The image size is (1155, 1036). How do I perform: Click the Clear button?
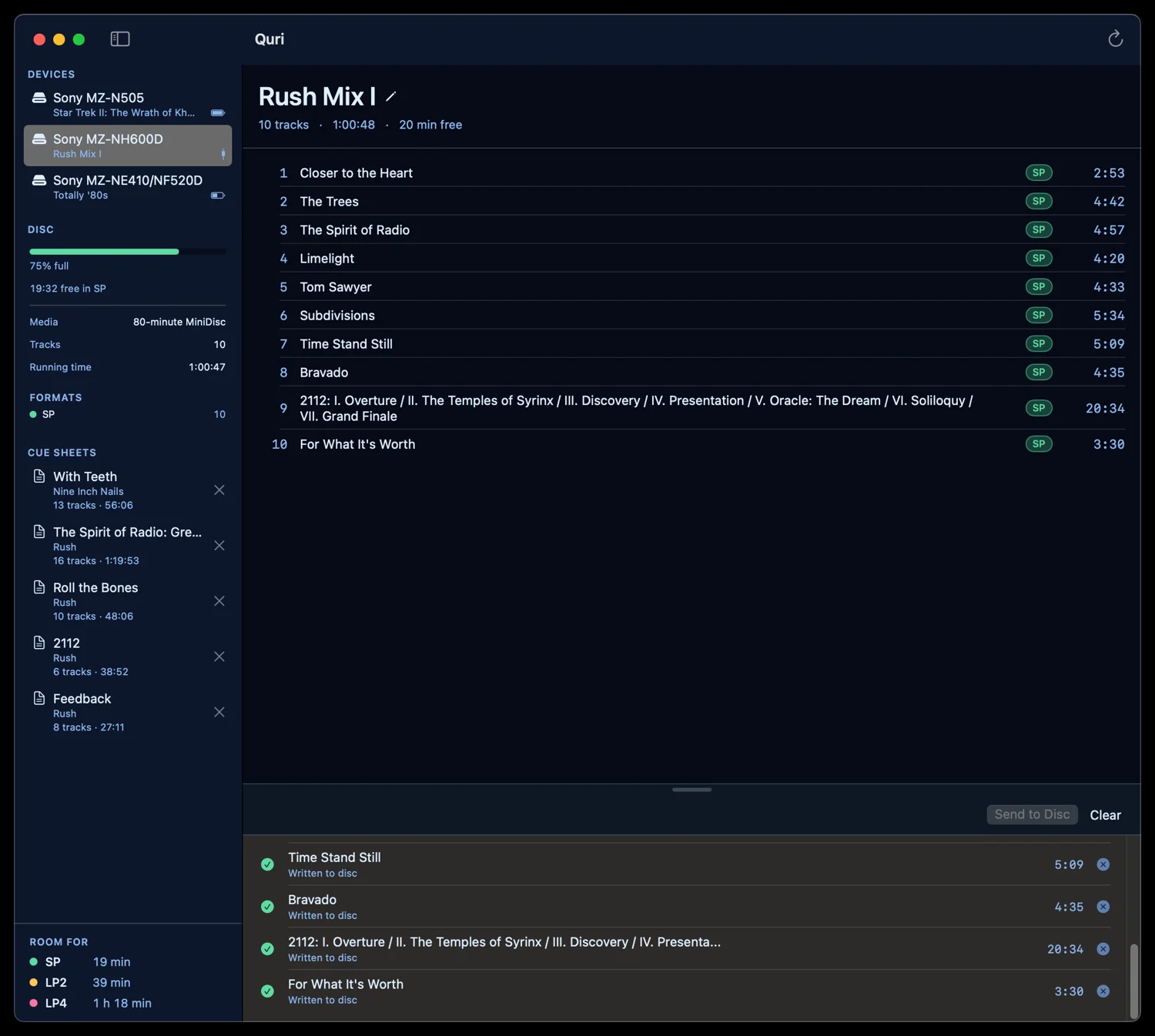[x=1105, y=815]
